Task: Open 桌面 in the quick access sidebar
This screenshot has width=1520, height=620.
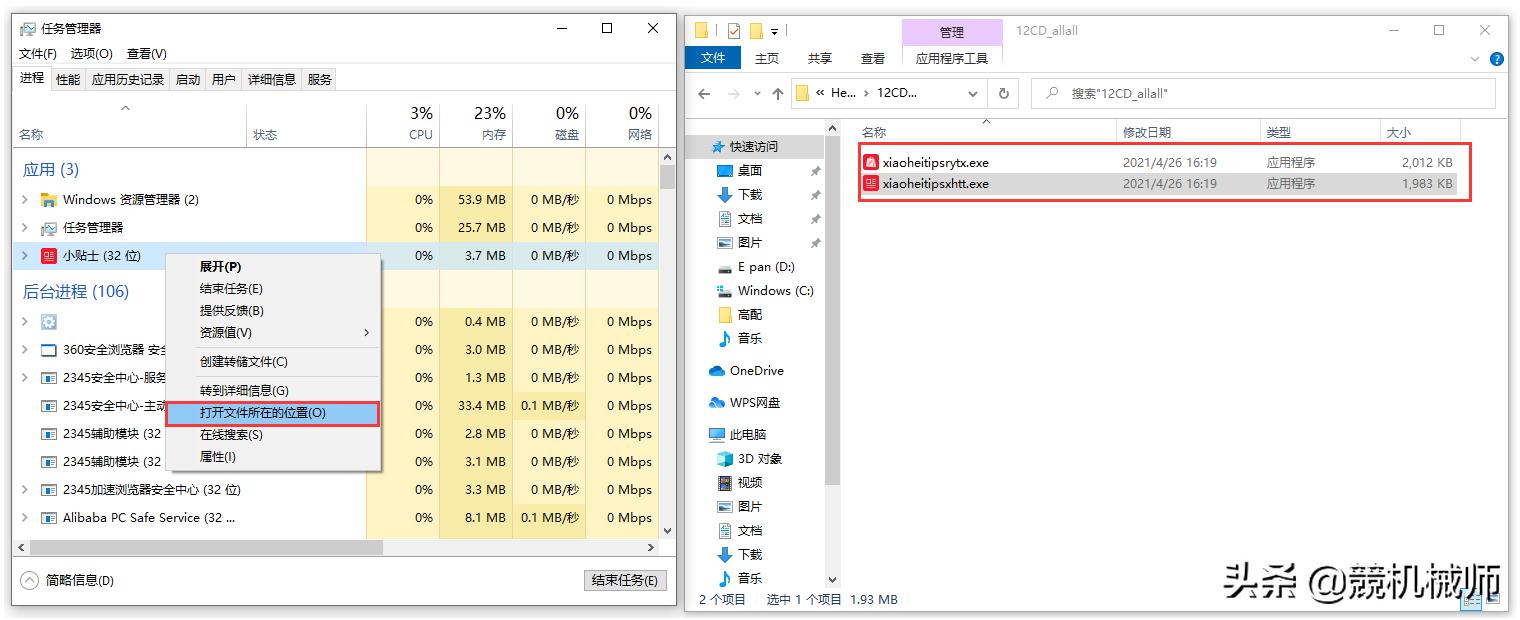Action: coord(750,171)
